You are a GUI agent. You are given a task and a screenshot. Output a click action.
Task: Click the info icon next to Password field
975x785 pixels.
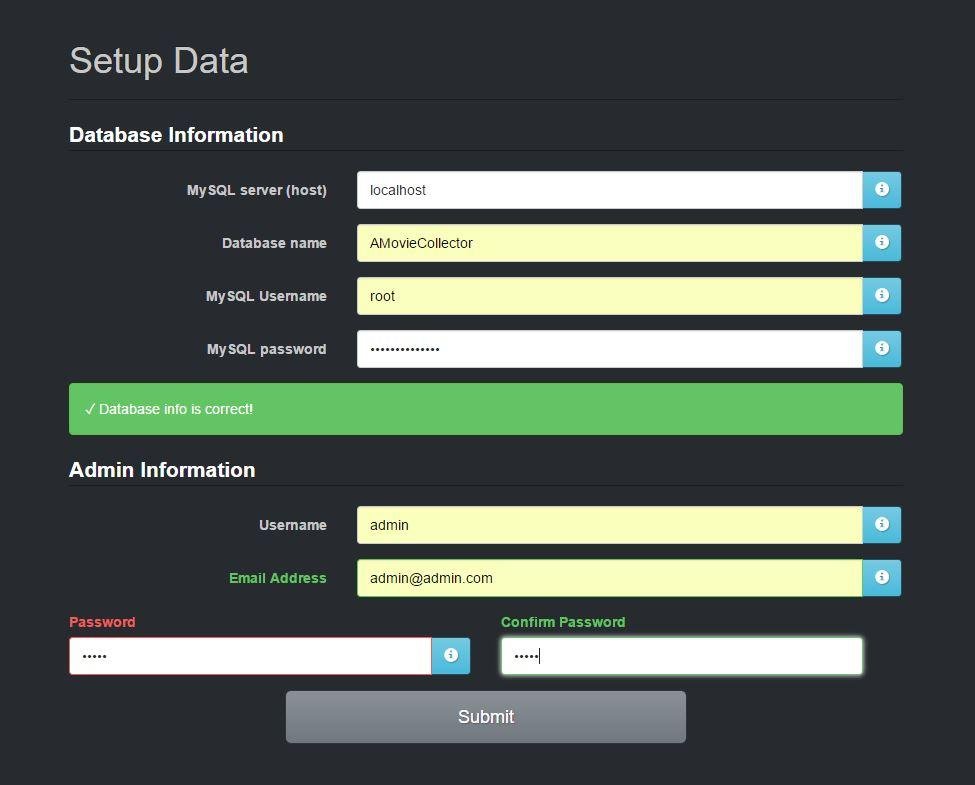[451, 655]
